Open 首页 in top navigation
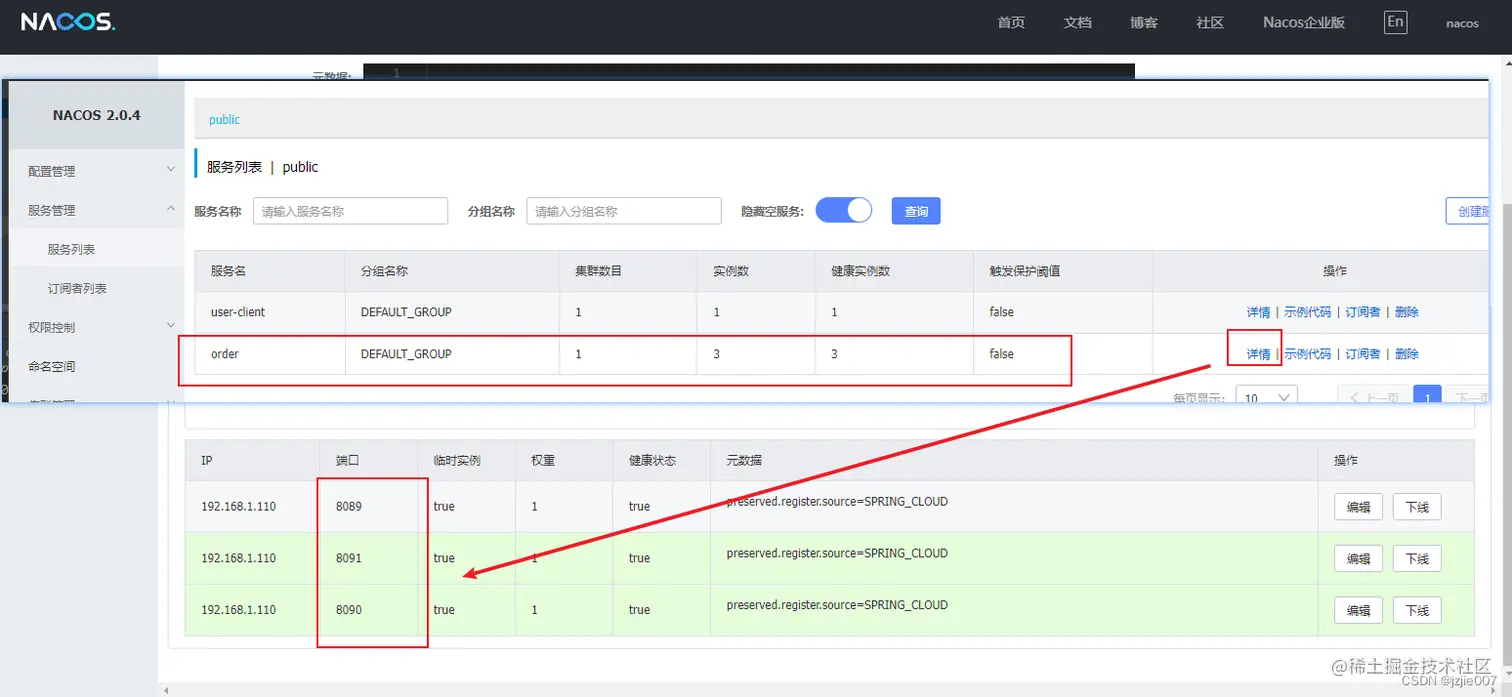The height and width of the screenshot is (697, 1512). (1011, 22)
